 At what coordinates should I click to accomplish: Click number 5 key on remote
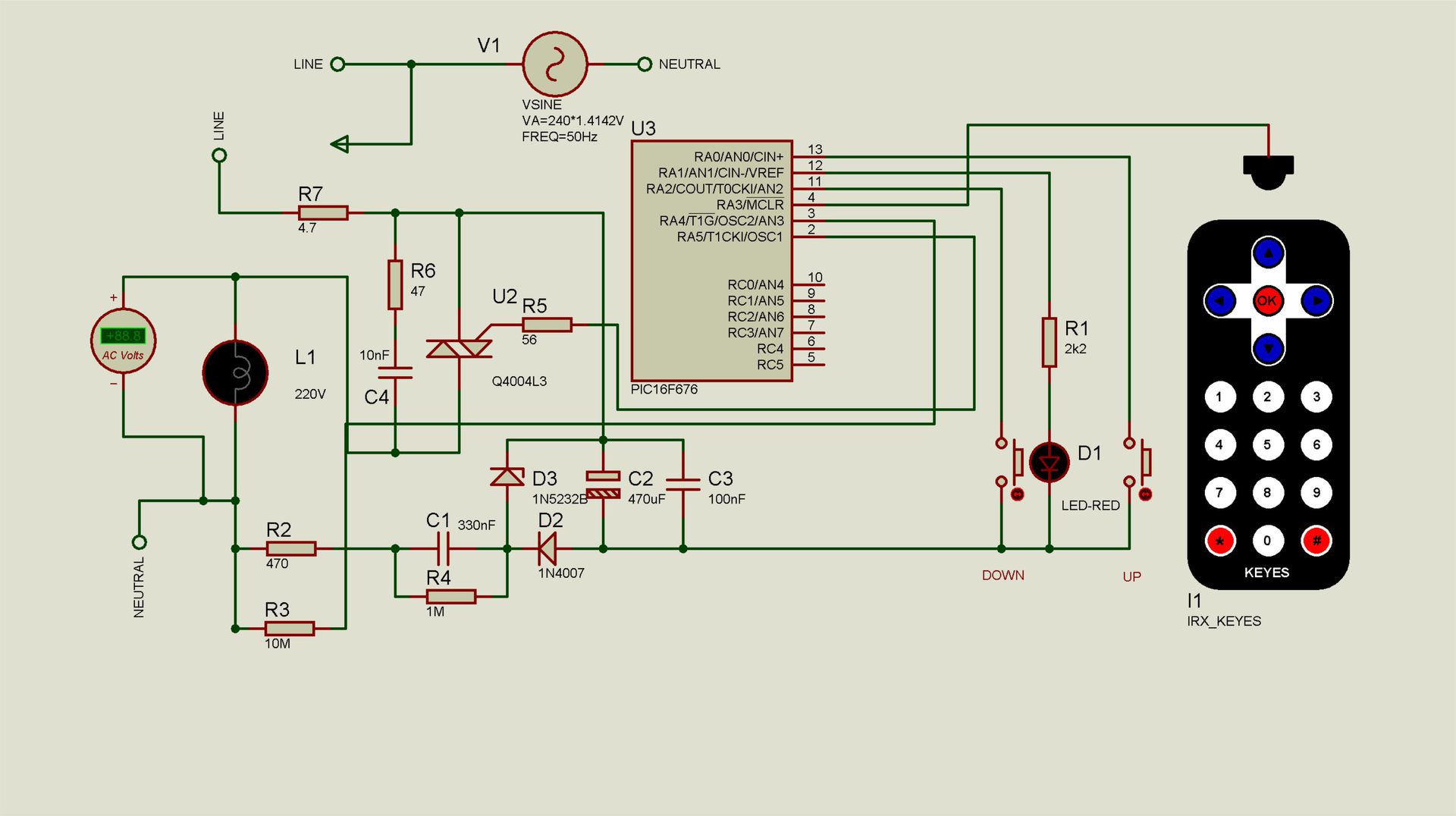point(1267,444)
